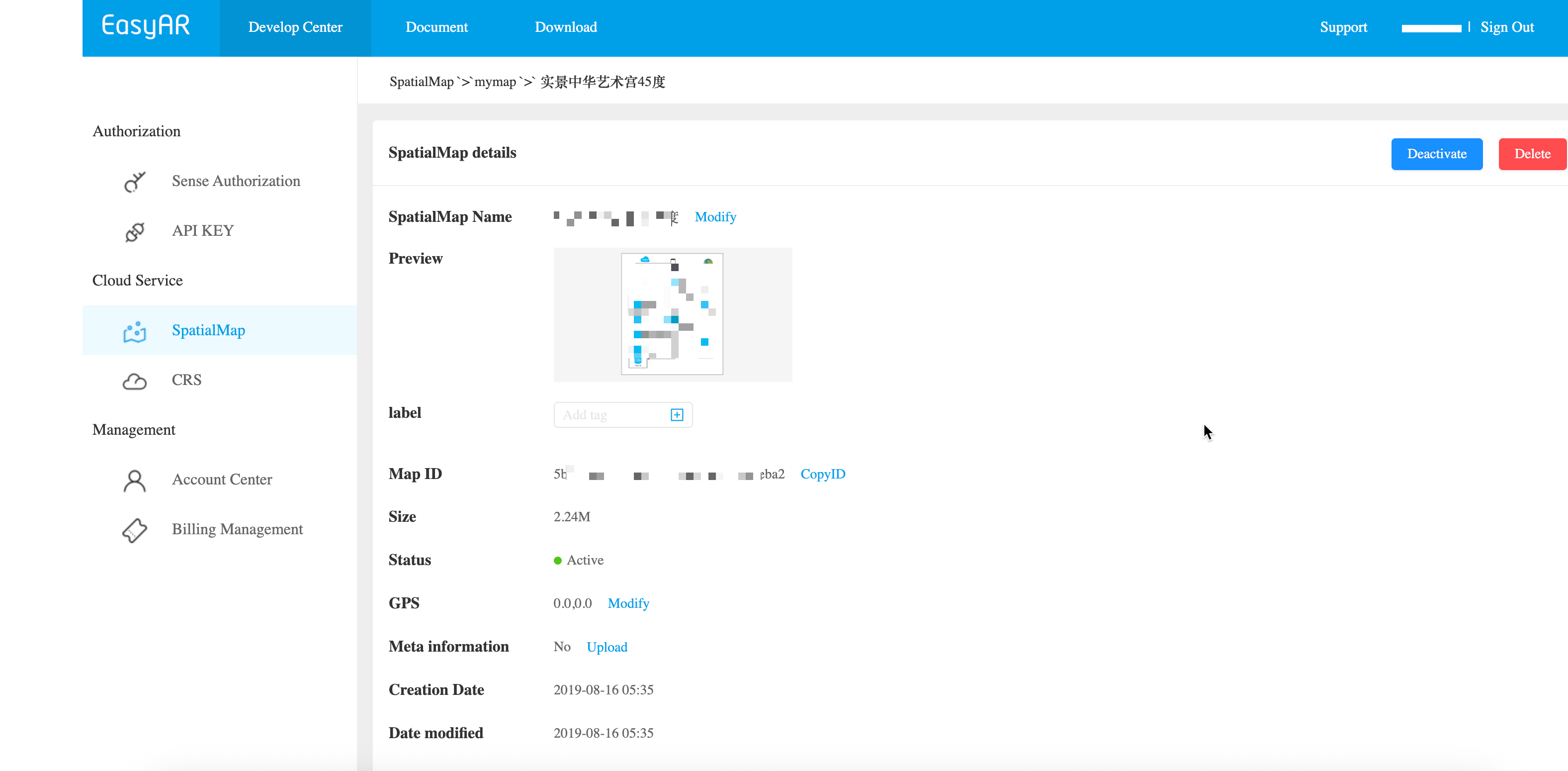The width and height of the screenshot is (1568, 771).
Task: Click Modify beside GPS coordinates
Action: [628, 603]
